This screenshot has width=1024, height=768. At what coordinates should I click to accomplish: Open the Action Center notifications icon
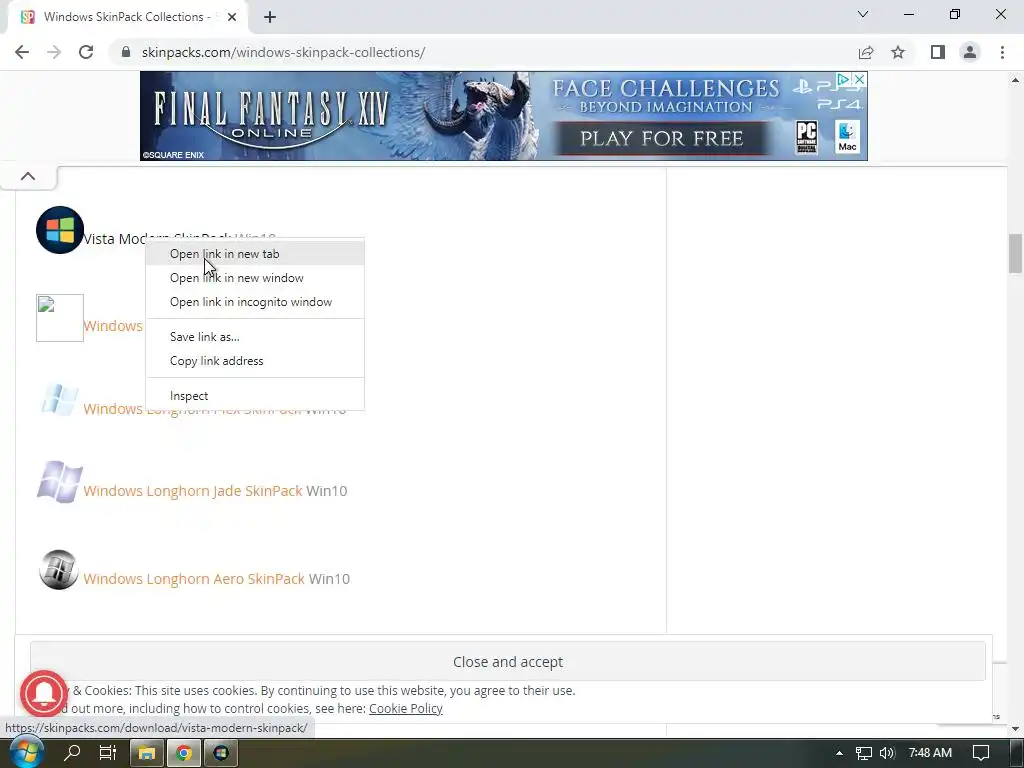click(x=981, y=753)
